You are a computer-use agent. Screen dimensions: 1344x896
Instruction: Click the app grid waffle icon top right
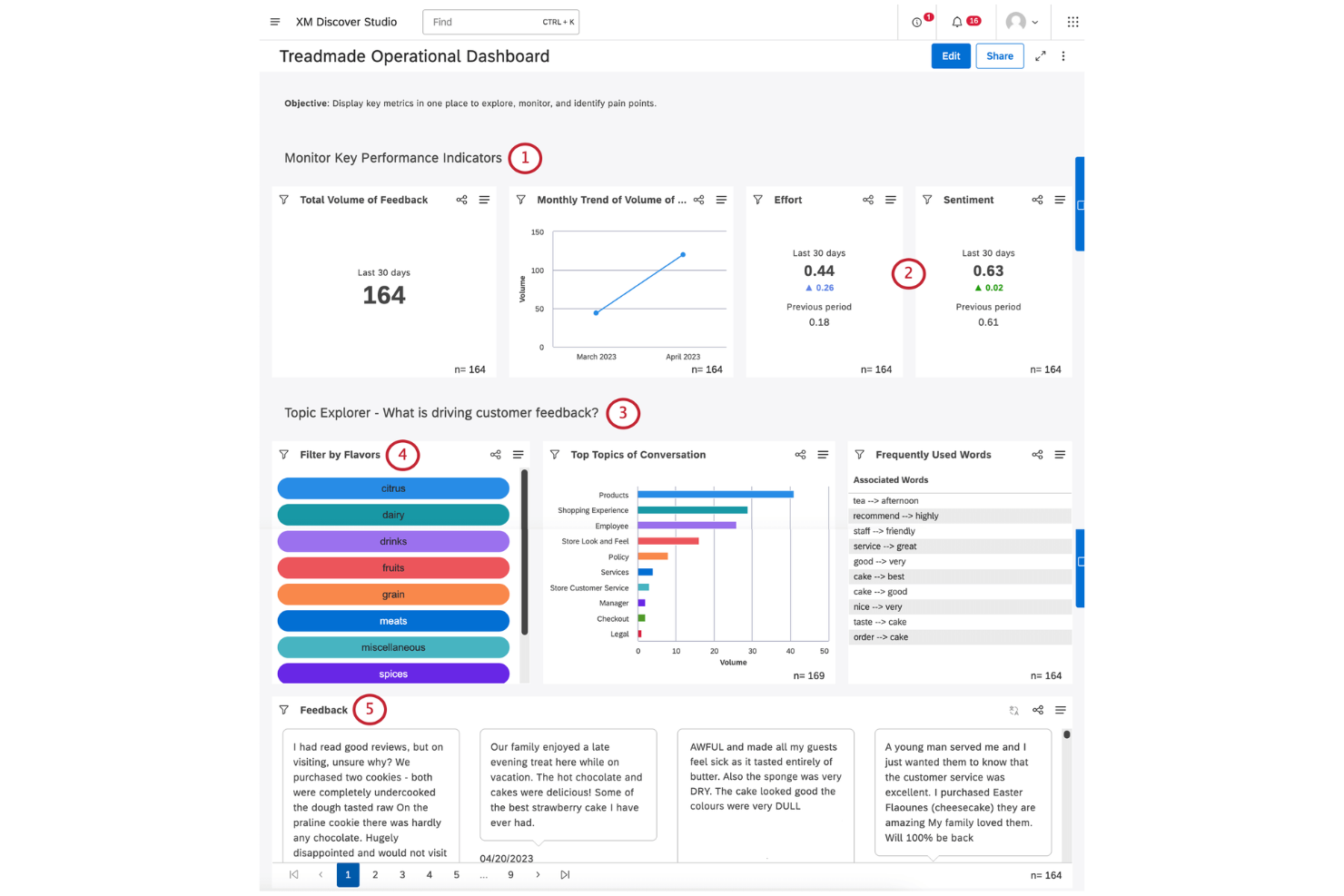1072,21
